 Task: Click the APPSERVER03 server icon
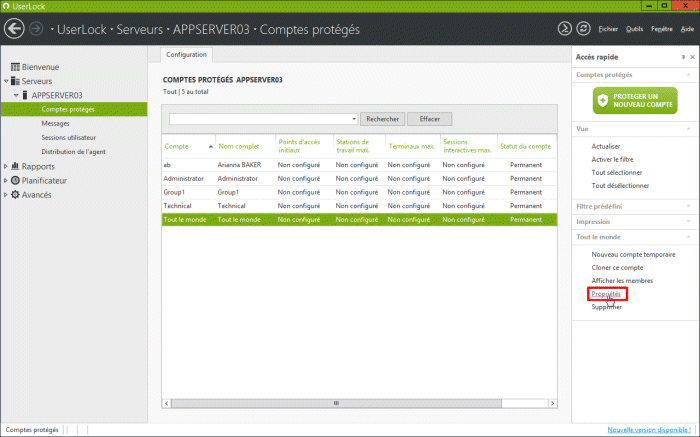point(25,95)
